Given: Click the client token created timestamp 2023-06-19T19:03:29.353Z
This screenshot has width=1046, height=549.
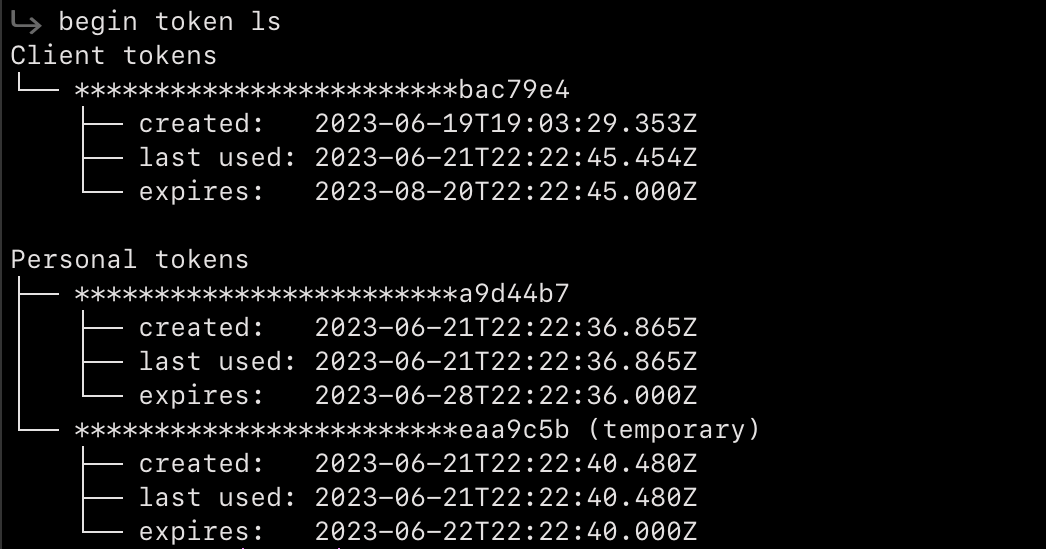Looking at the screenshot, I should coord(506,124).
